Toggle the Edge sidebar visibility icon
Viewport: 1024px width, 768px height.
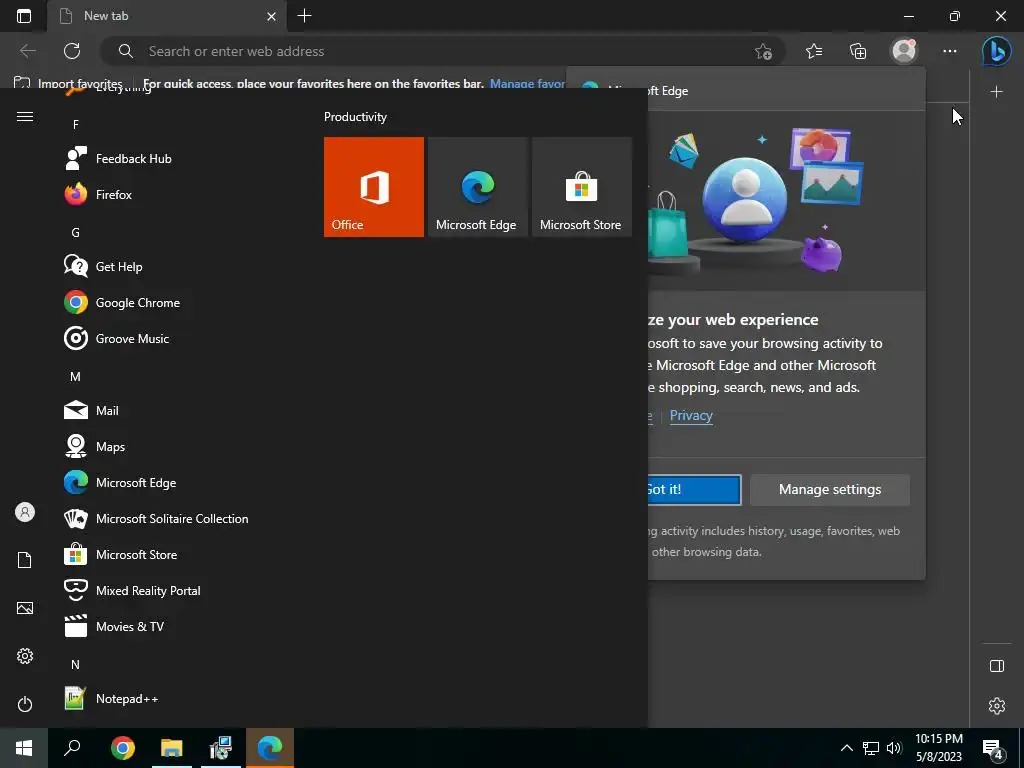(997, 666)
